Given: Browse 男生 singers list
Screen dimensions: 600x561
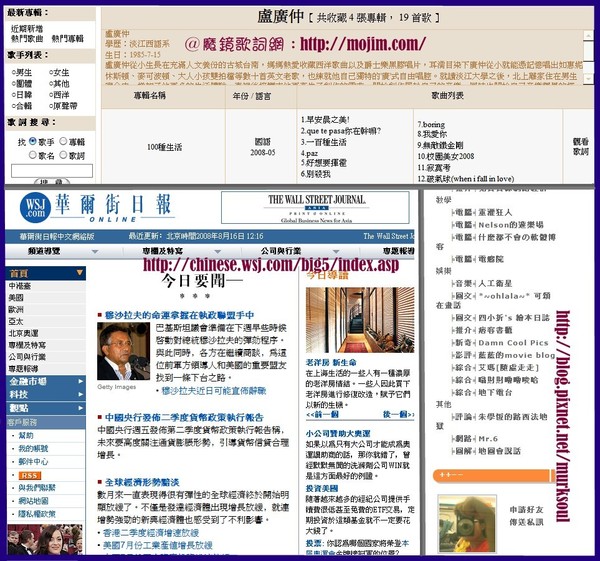Looking at the screenshot, I should [22, 72].
